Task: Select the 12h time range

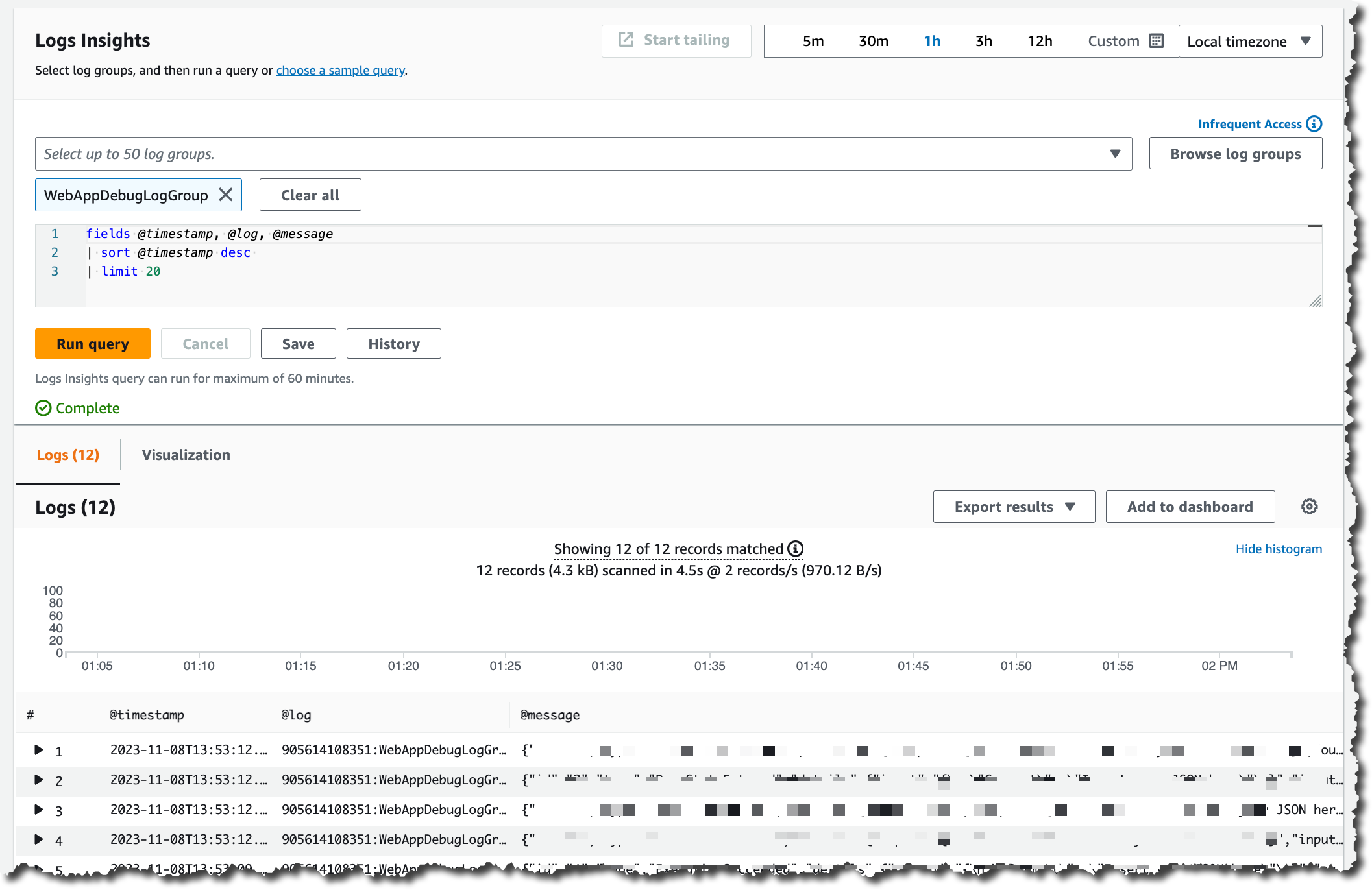Action: coord(1040,41)
